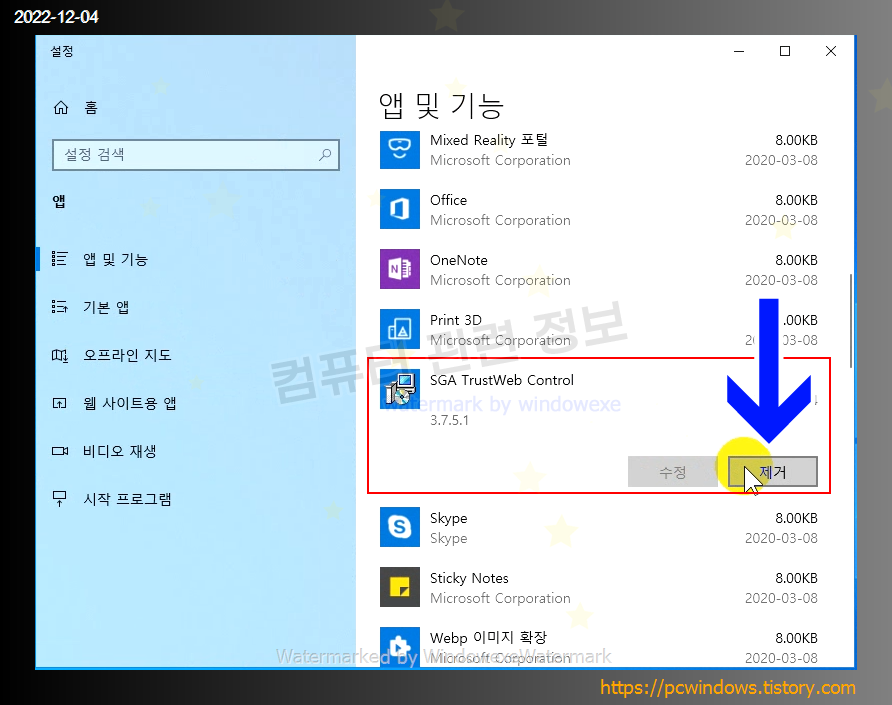This screenshot has height=705, width=892.
Task: Click the Office 8.00KB size value
Action: pos(796,200)
